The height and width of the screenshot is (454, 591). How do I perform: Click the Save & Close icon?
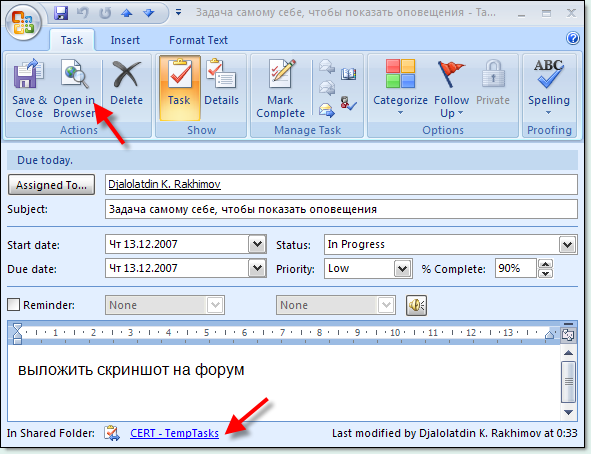[29, 73]
